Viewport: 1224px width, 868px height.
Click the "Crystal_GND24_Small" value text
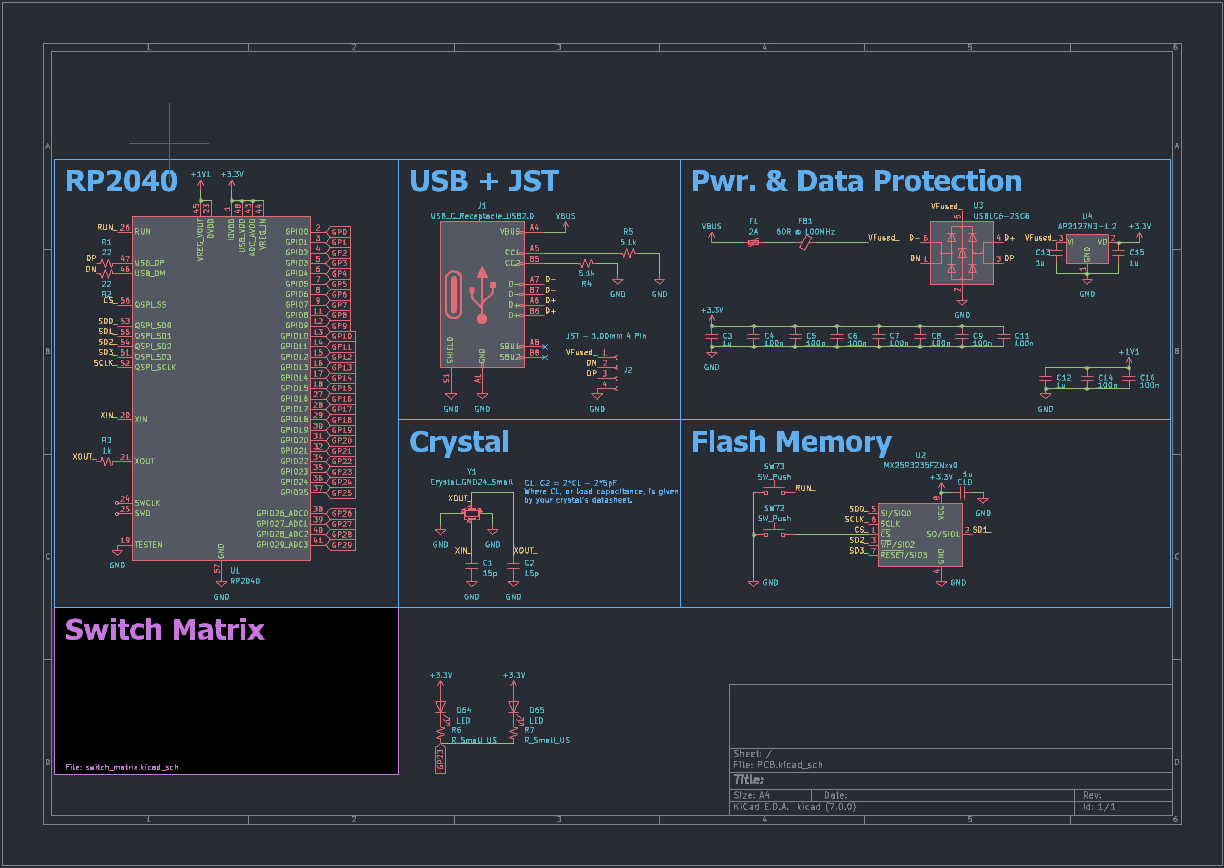(471, 481)
